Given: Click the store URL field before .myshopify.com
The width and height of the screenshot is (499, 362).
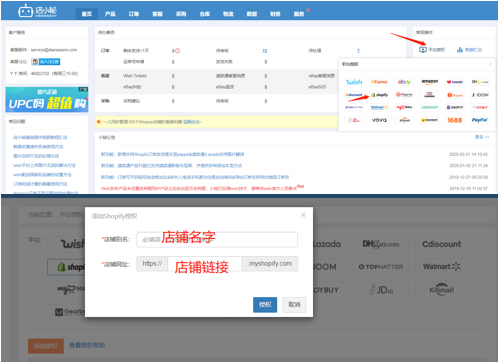Looking at the screenshot, I should [x=205, y=264].
